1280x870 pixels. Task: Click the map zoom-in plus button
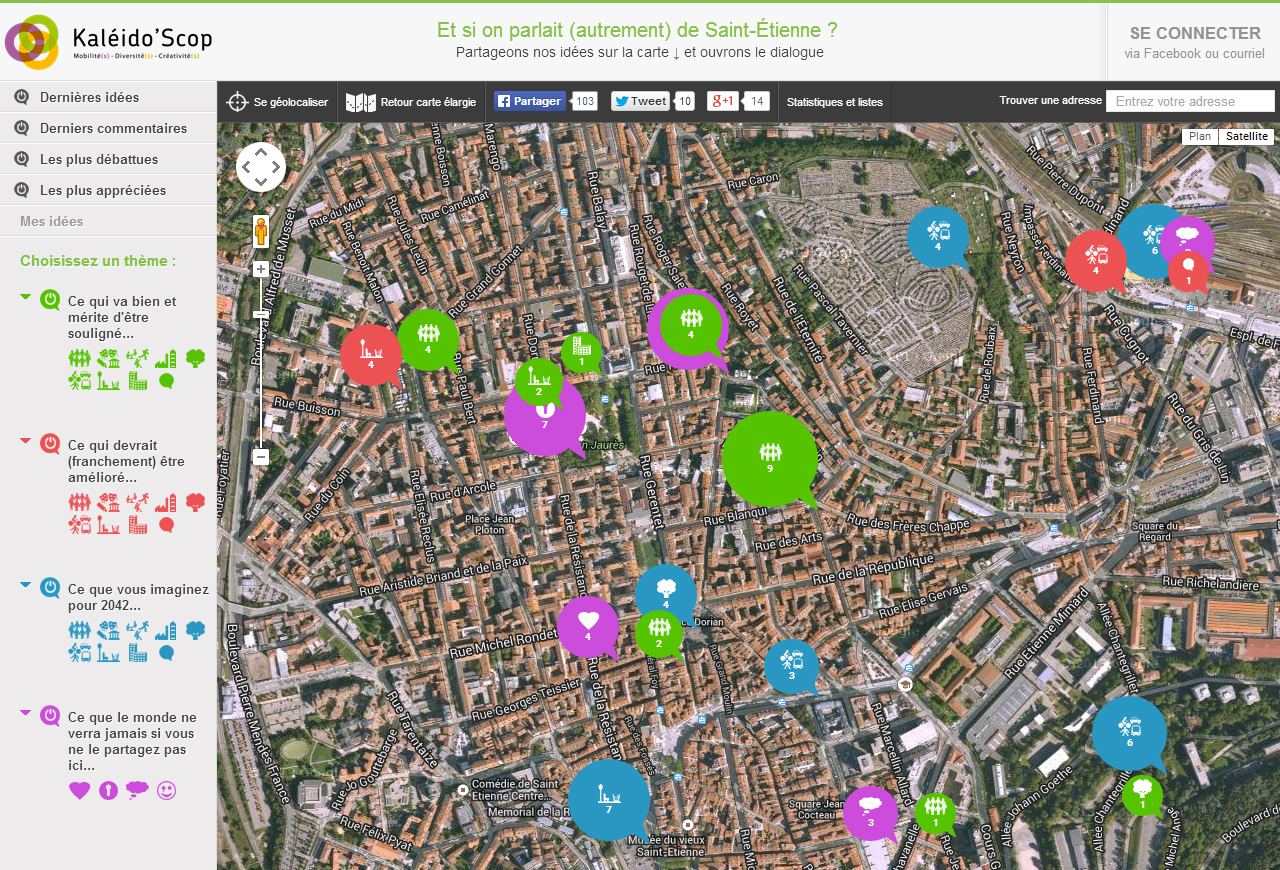coord(261,269)
